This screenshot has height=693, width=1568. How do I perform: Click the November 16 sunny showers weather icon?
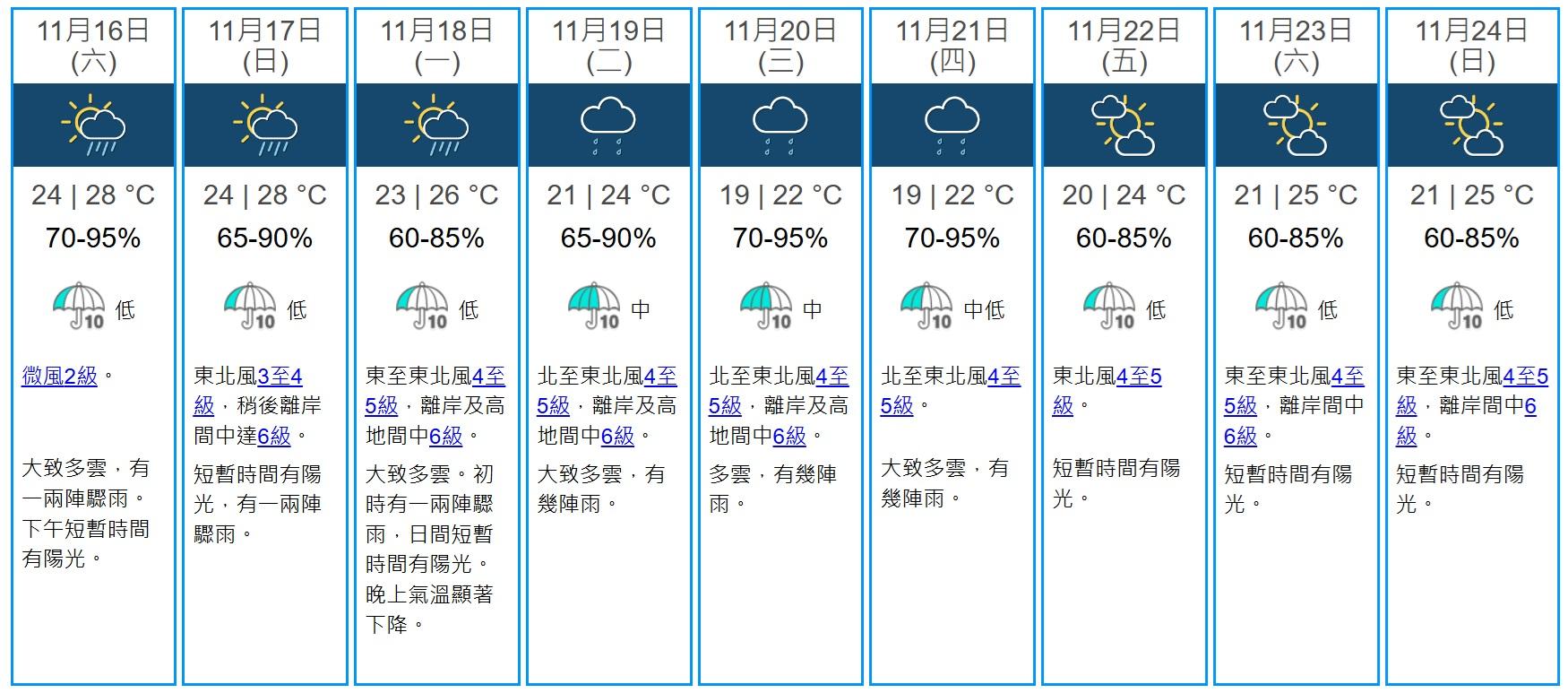coord(93,127)
